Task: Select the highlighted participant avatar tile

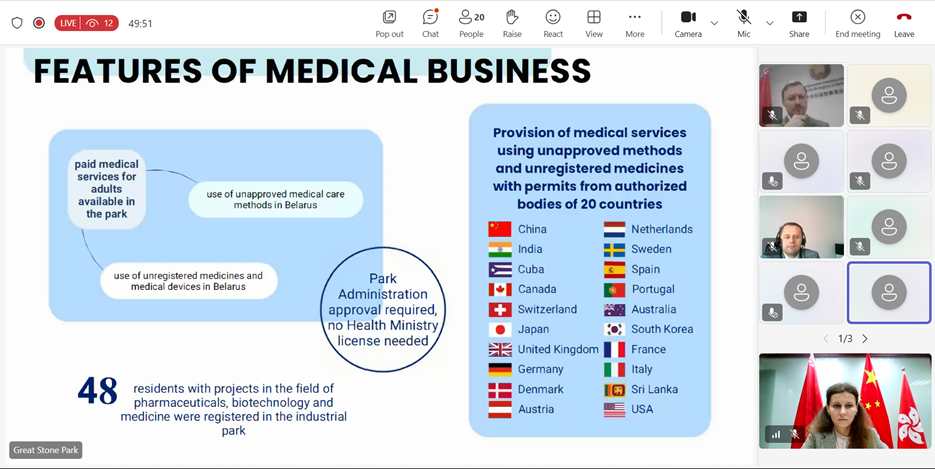Action: coord(888,292)
